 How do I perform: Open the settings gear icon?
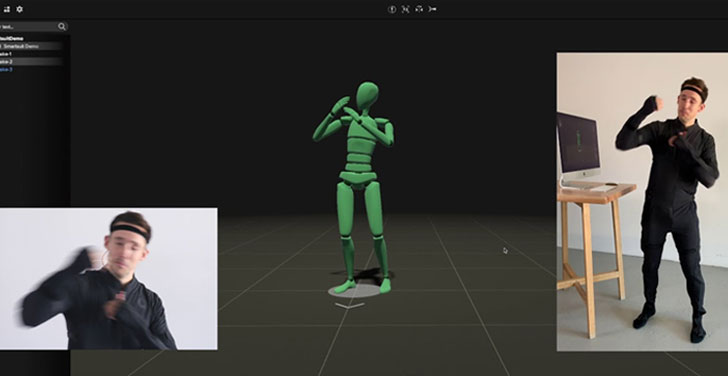click(20, 9)
